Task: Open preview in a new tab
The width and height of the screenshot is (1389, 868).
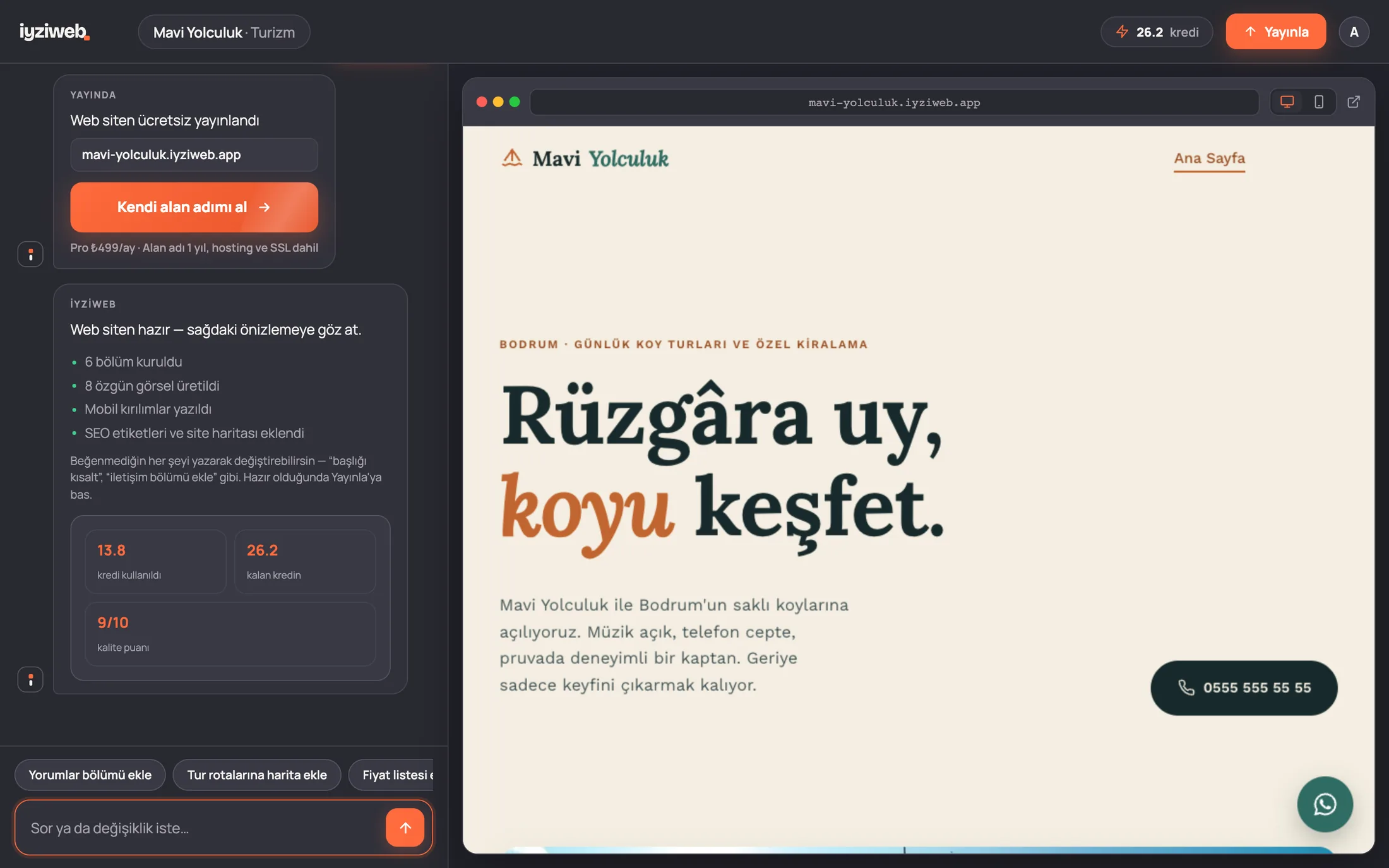Action: tap(1354, 102)
